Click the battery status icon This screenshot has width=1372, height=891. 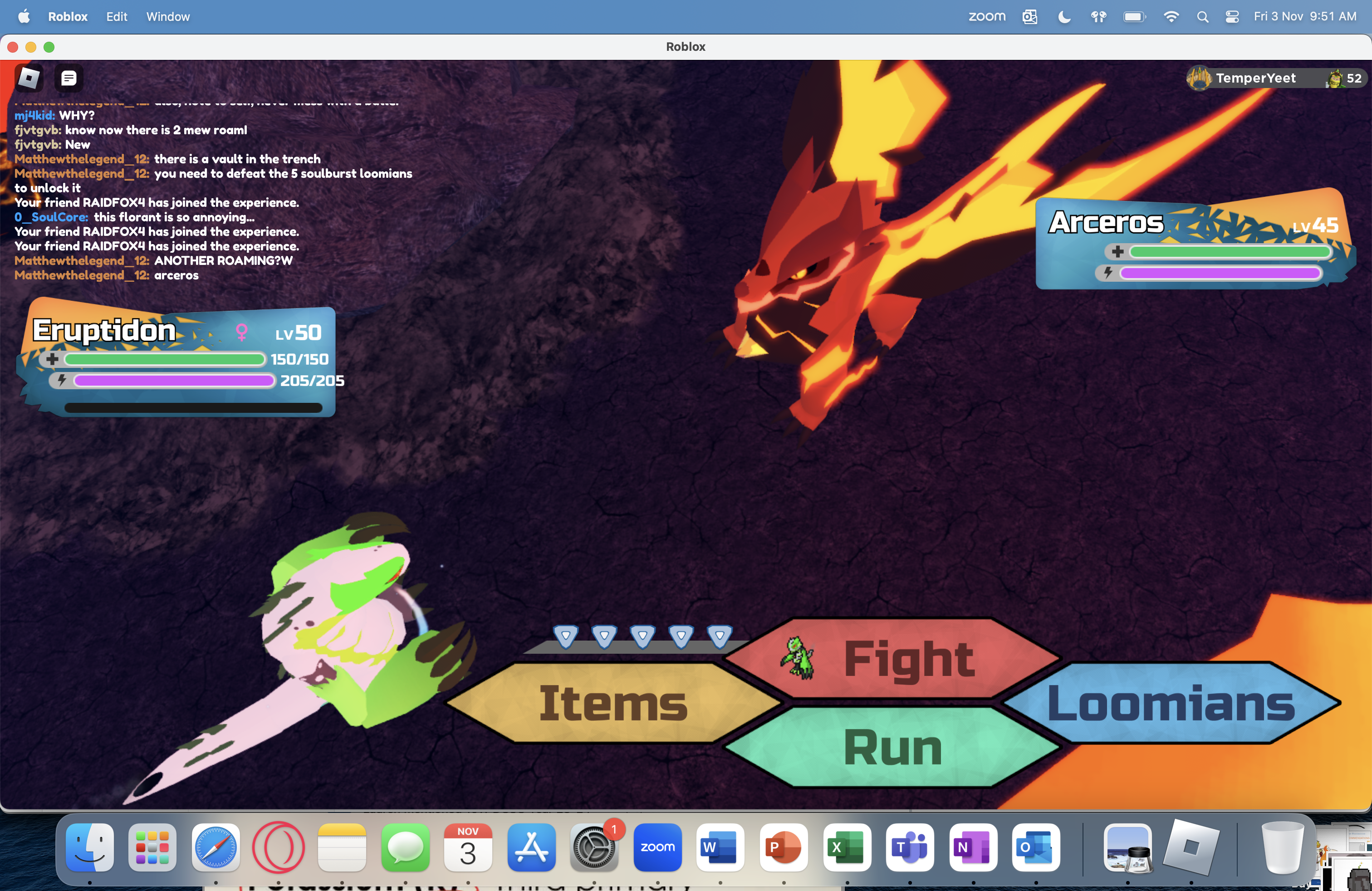tap(1135, 16)
